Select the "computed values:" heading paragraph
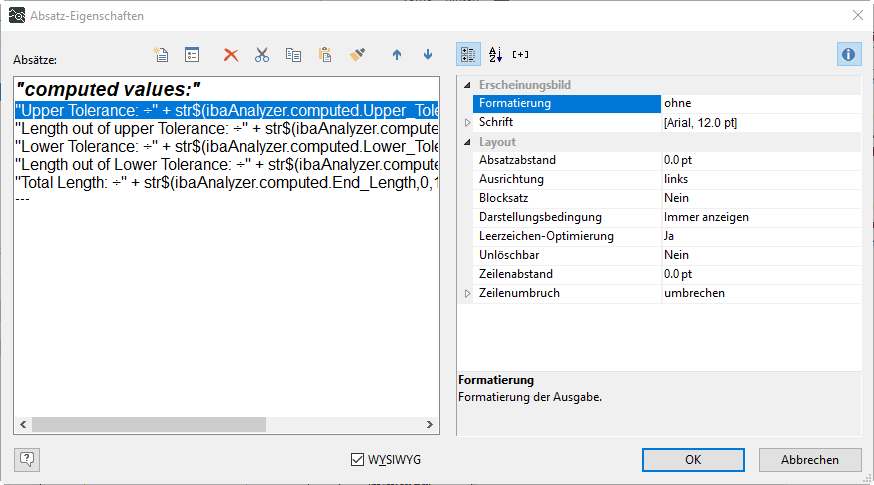 click(x=108, y=88)
